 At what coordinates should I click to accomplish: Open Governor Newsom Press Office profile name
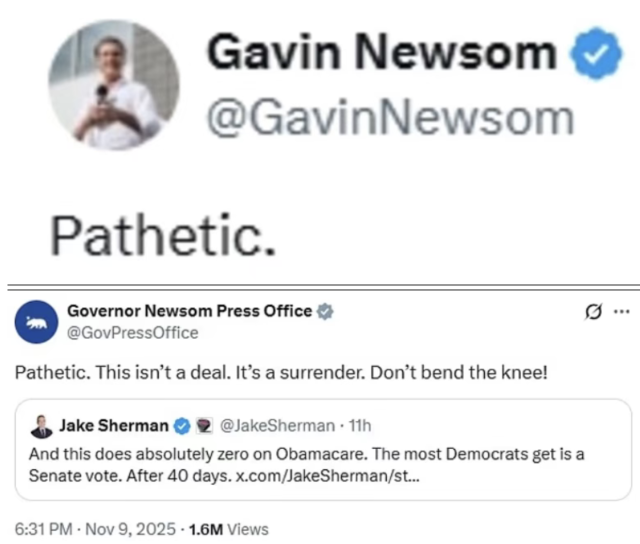click(x=189, y=311)
